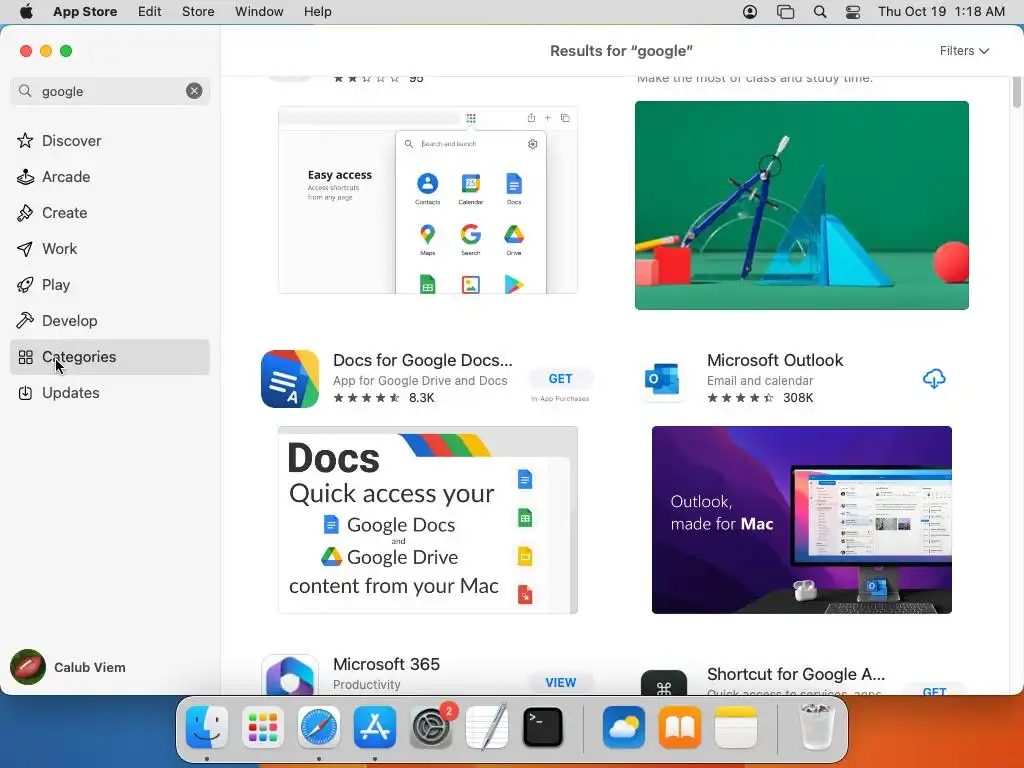Click the results vertical scrollbar
Screen dimensions: 1024x768
pyautogui.click(x=1016, y=92)
